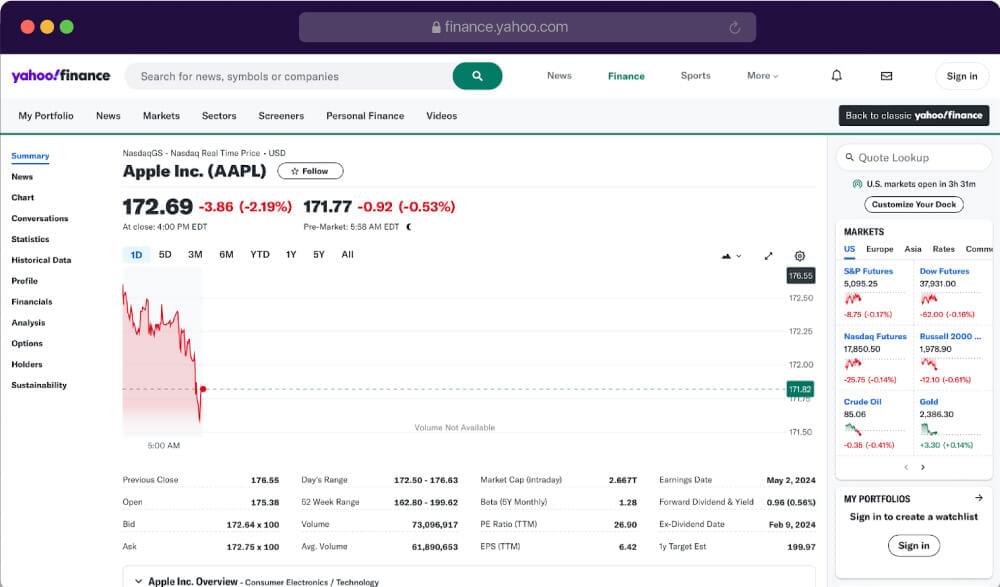Follow Apple Inc. stock
Viewport: 1000px width, 587px height.
pyautogui.click(x=310, y=171)
